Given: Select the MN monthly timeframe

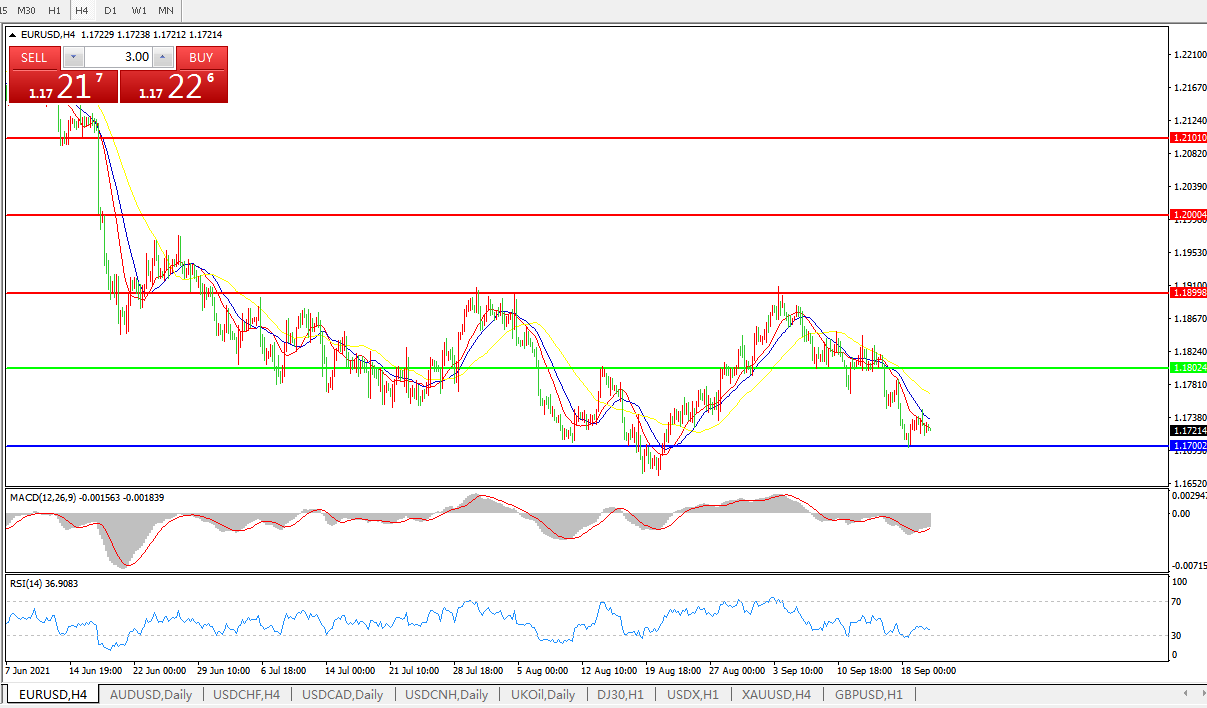Looking at the screenshot, I should coord(166,10).
